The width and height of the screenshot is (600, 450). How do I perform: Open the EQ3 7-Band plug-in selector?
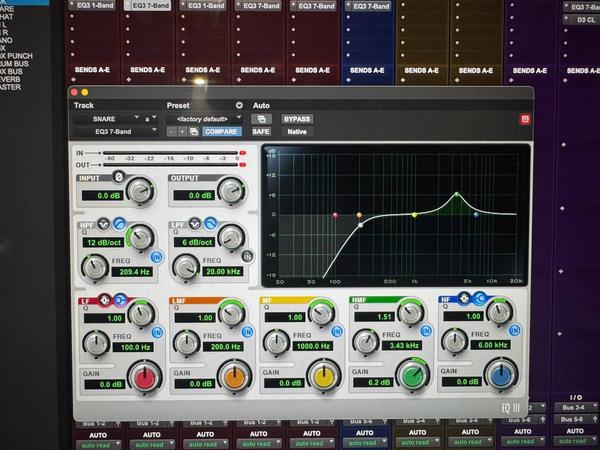click(108, 131)
